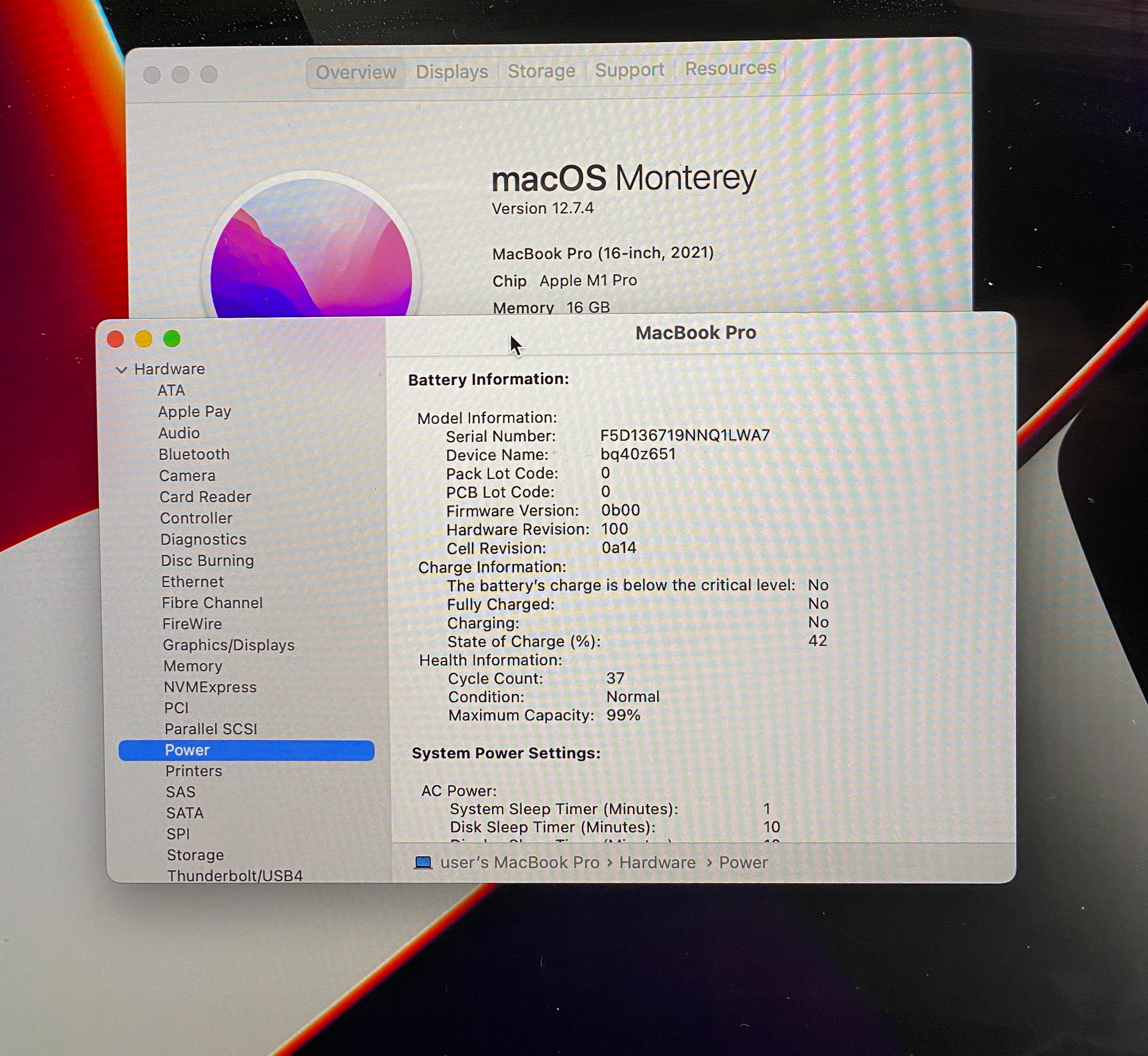Image resolution: width=1148 pixels, height=1056 pixels.
Task: Click the MacBook Pro (16-inch, 2021) model text
Action: (603, 253)
